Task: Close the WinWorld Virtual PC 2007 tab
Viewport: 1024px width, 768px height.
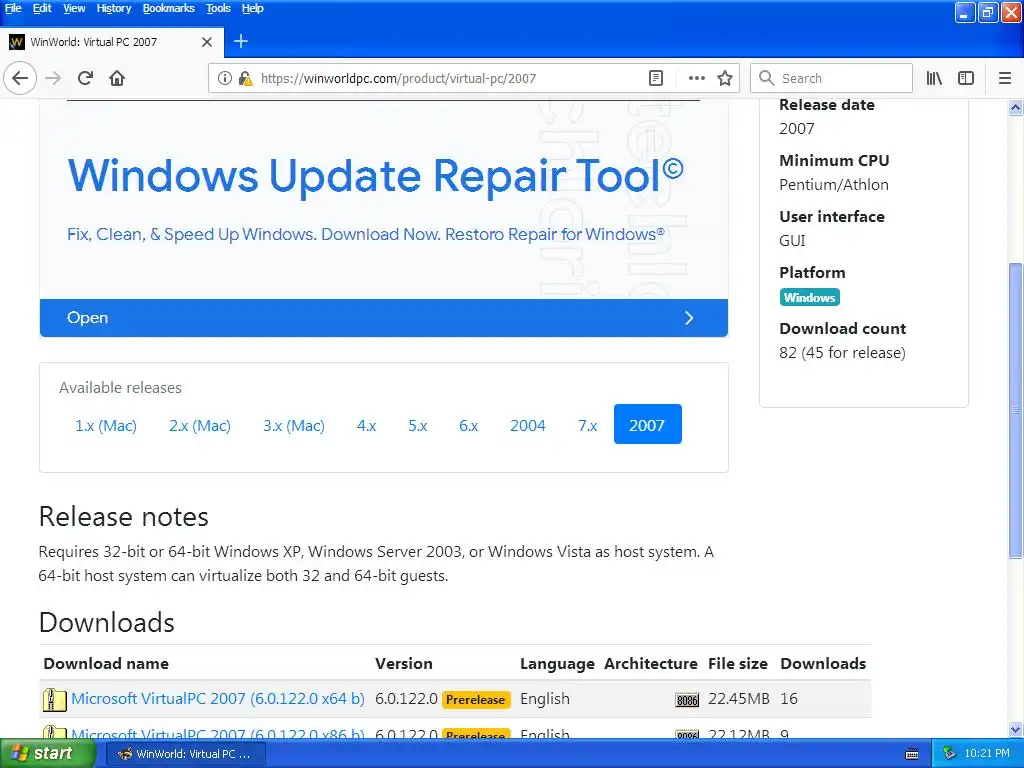Action: 207,42
